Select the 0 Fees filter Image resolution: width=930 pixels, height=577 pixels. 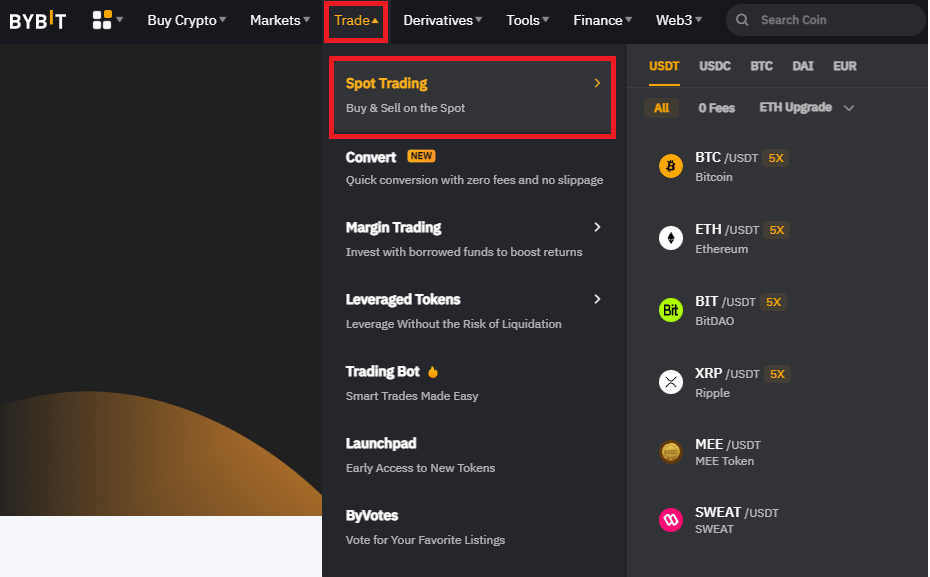tap(716, 108)
